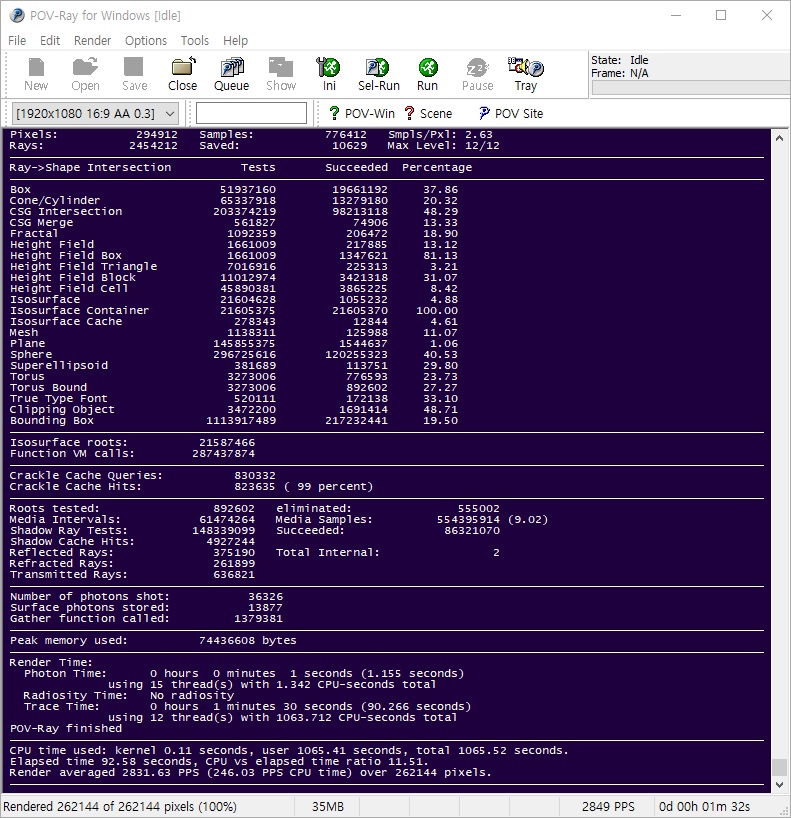Click the vertical scrollbar thumb
The image size is (791, 818).
[x=780, y=767]
